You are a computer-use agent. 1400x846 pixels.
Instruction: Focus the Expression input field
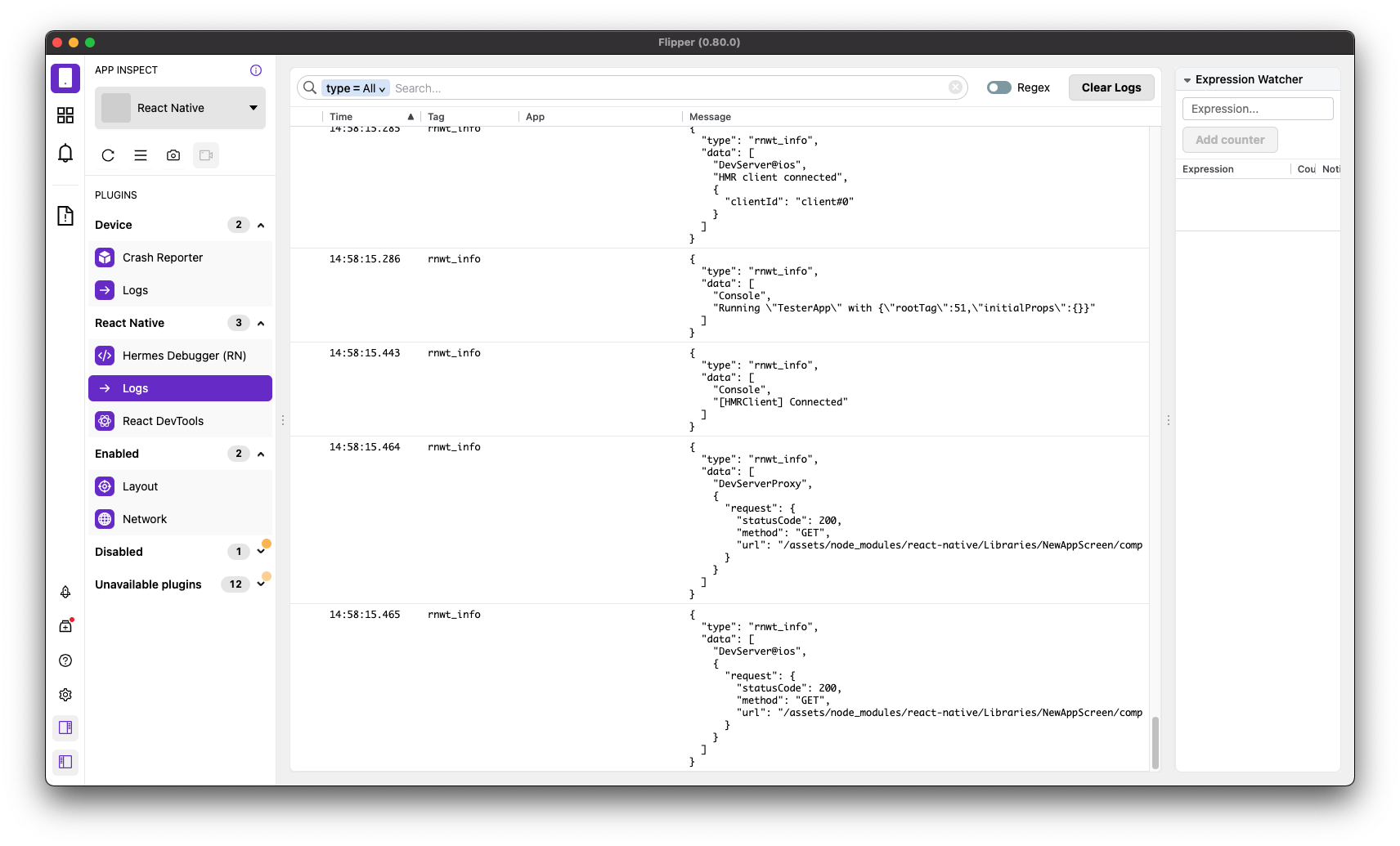[x=1258, y=109]
